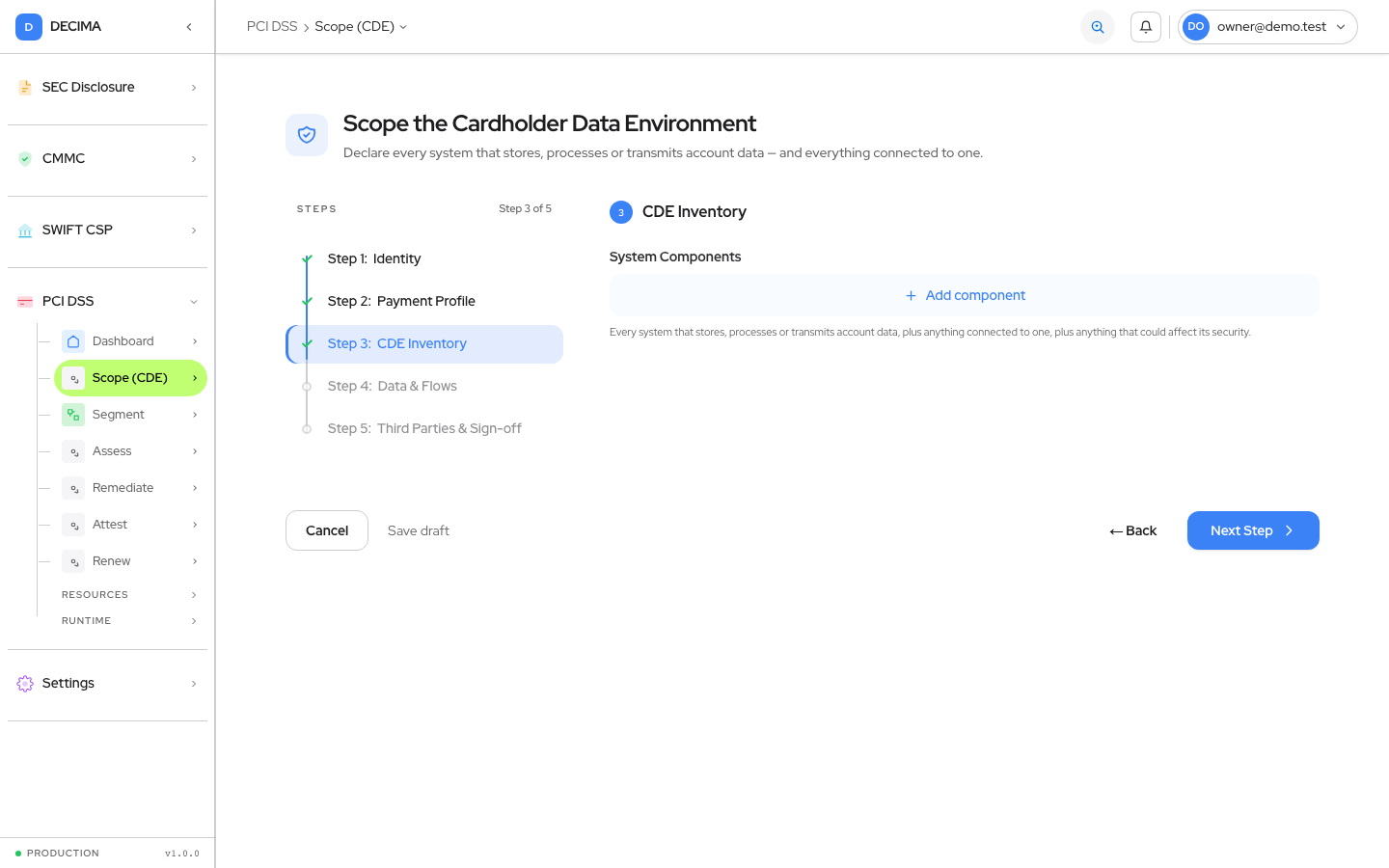Open the owner@demo.test account menu

click(x=1267, y=27)
